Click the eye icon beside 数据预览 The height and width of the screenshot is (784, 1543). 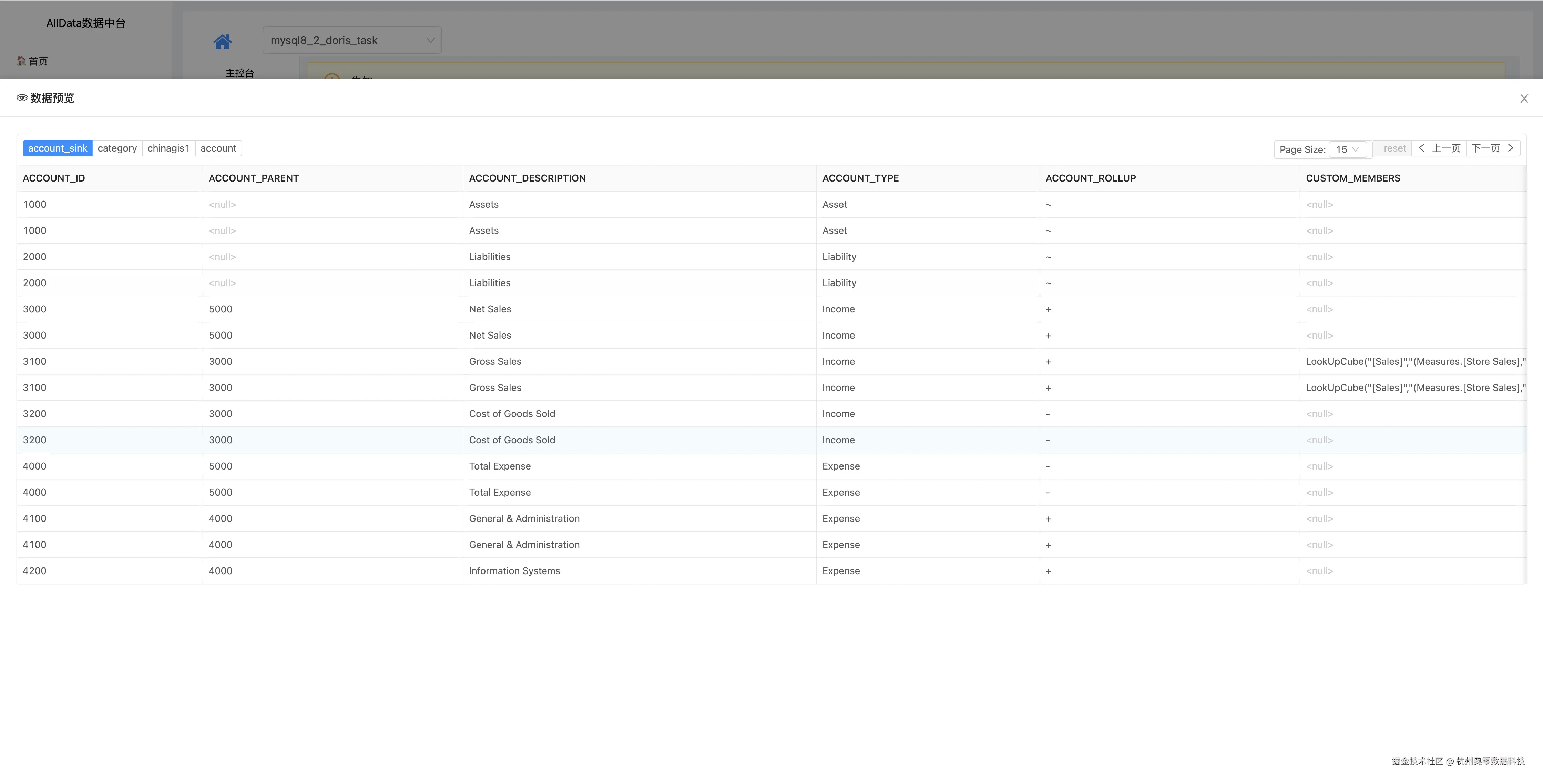22,98
